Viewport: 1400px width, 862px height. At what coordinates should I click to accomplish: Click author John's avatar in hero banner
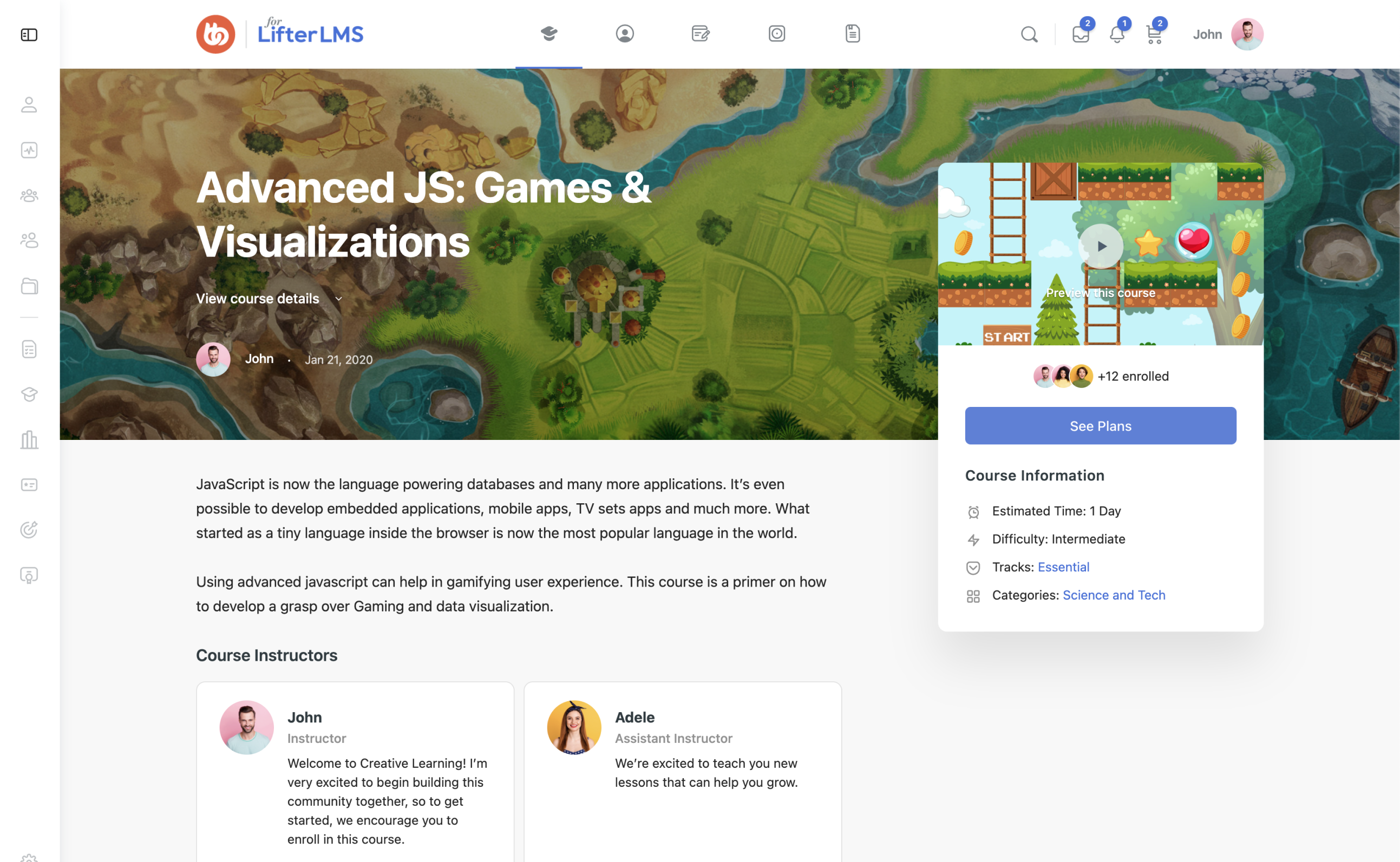[x=213, y=359]
